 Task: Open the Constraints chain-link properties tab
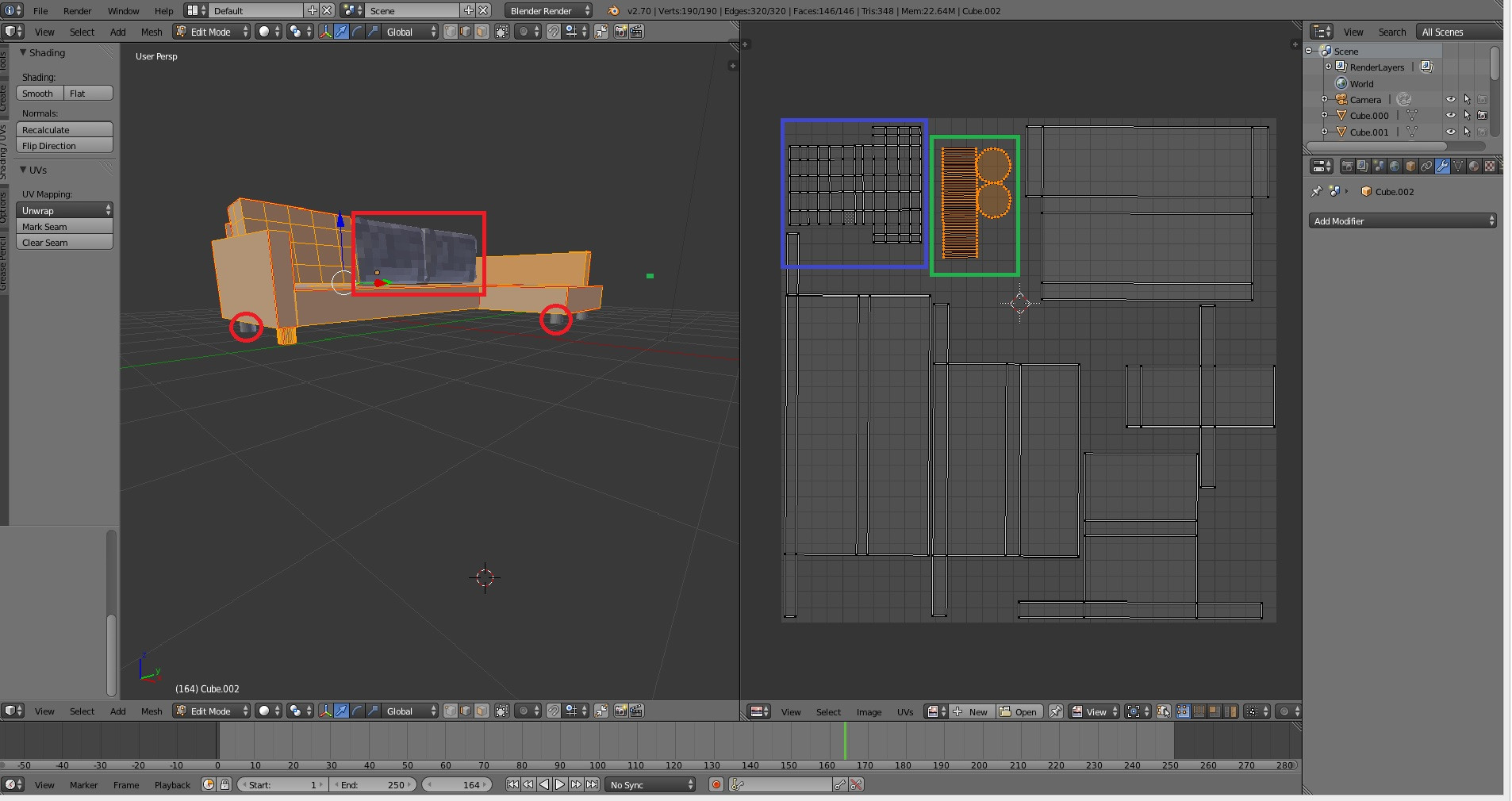(1426, 166)
